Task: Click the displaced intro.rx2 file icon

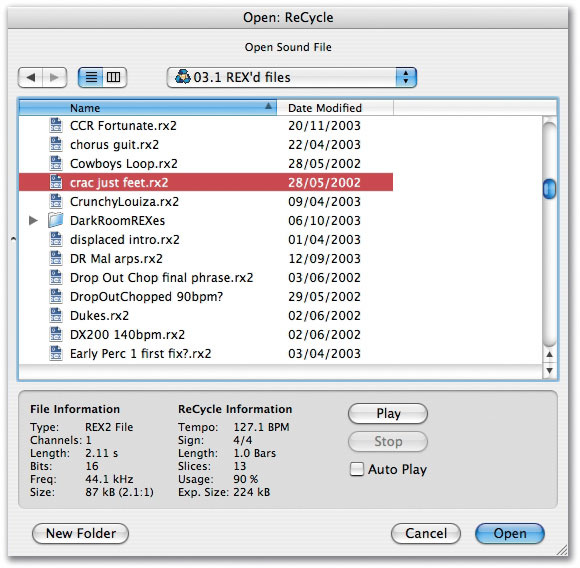Action: coord(56,240)
